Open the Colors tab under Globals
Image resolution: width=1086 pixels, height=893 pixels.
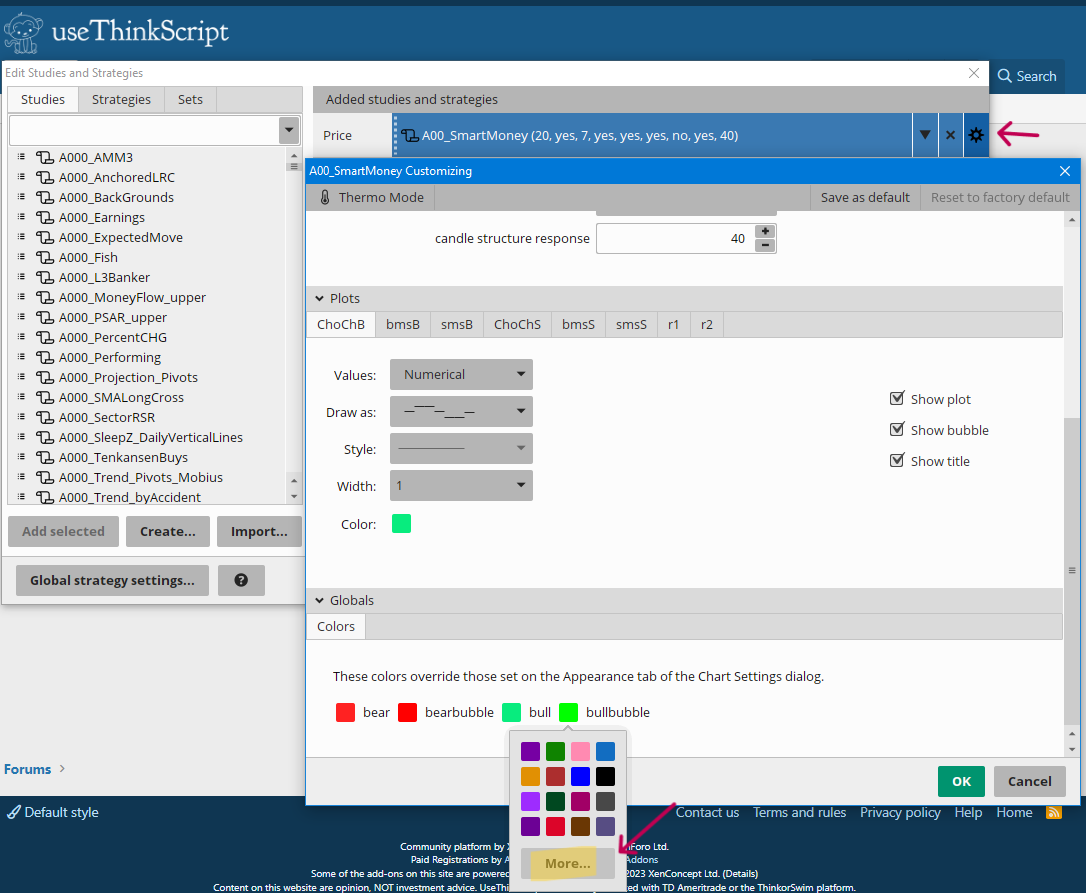pos(336,626)
